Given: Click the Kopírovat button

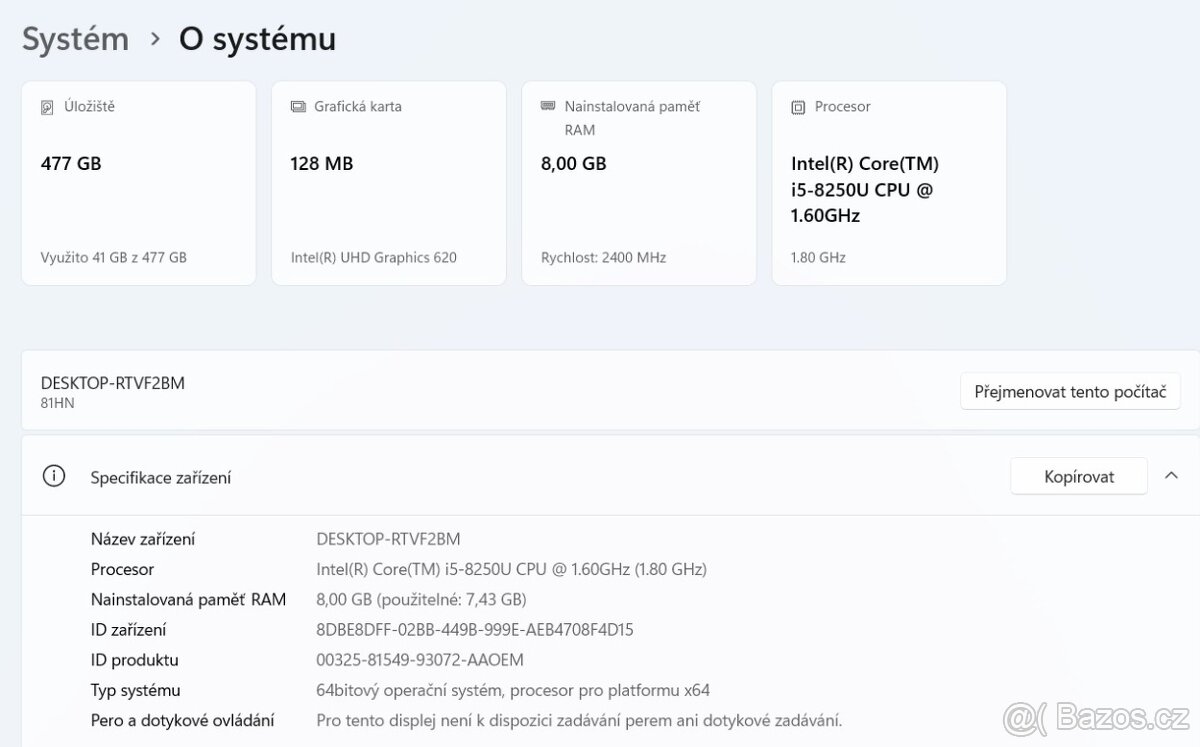Looking at the screenshot, I should point(1078,476).
